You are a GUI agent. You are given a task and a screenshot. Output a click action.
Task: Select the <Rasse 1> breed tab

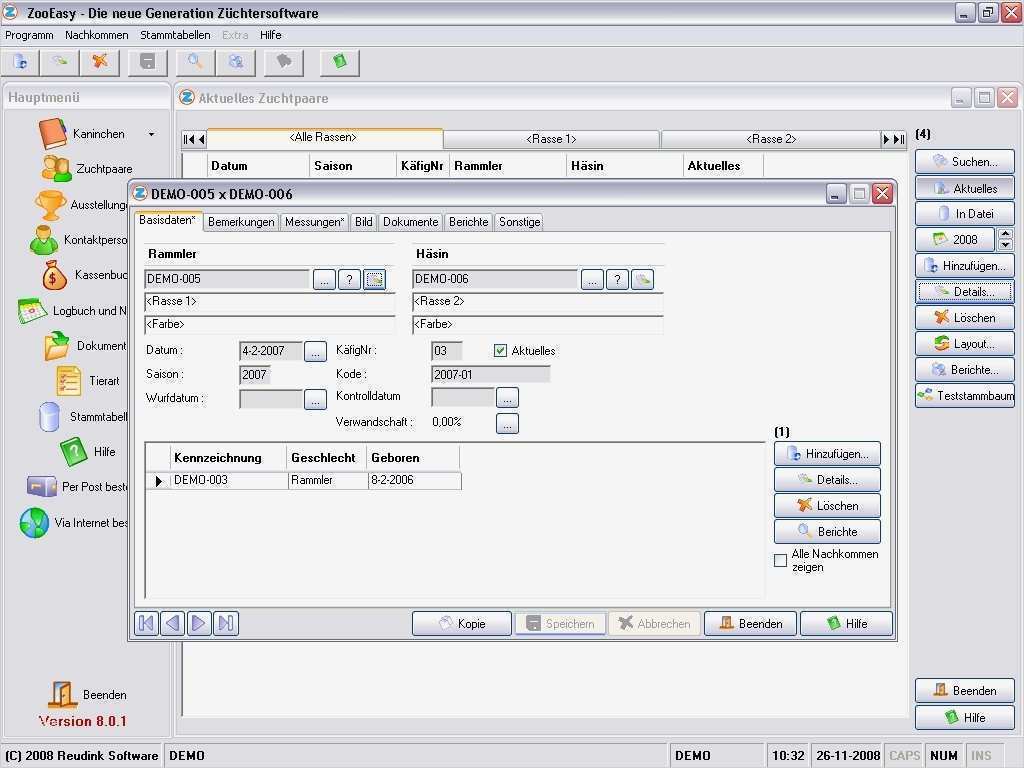(551, 139)
